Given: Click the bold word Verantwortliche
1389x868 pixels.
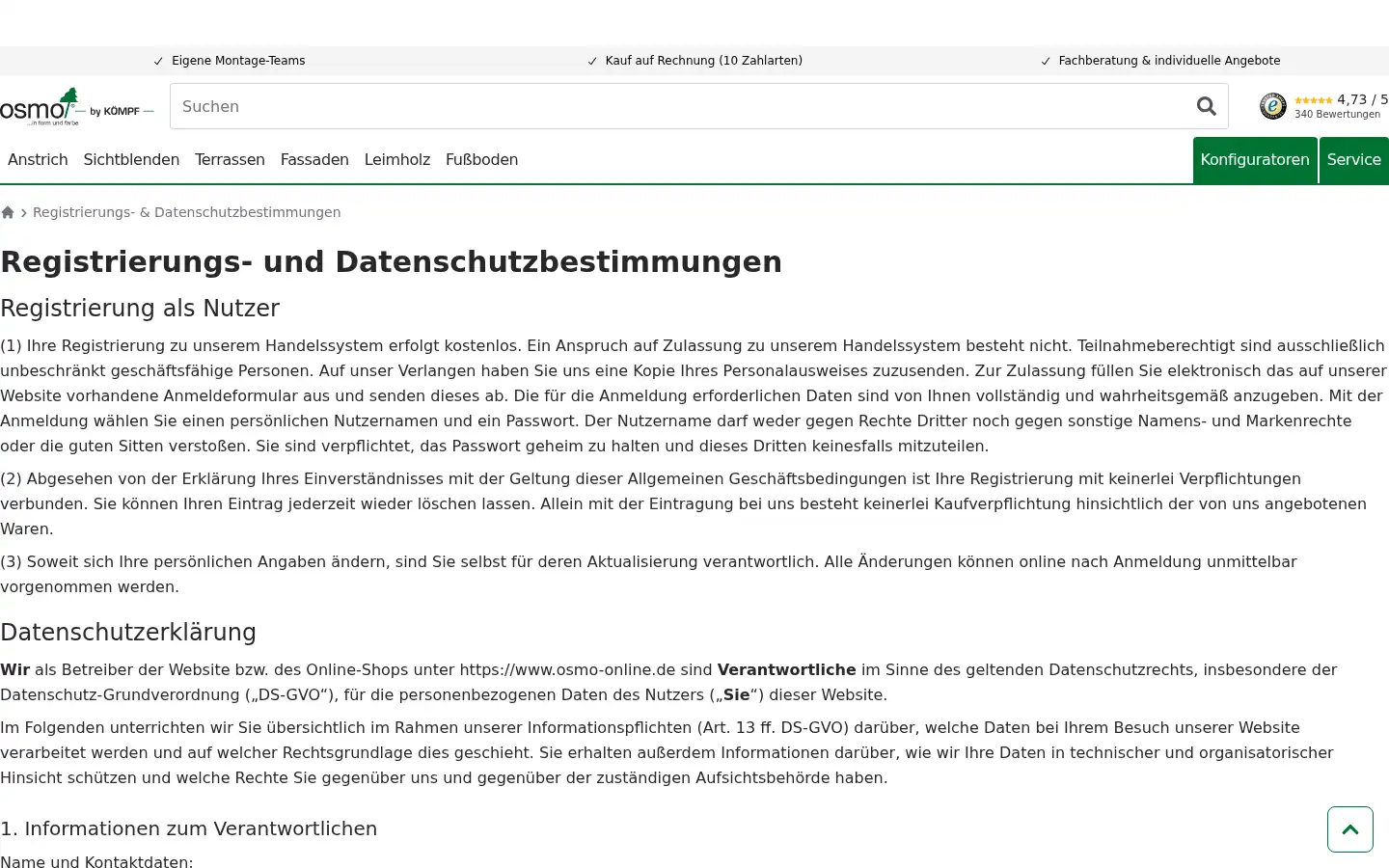Looking at the screenshot, I should tap(786, 669).
